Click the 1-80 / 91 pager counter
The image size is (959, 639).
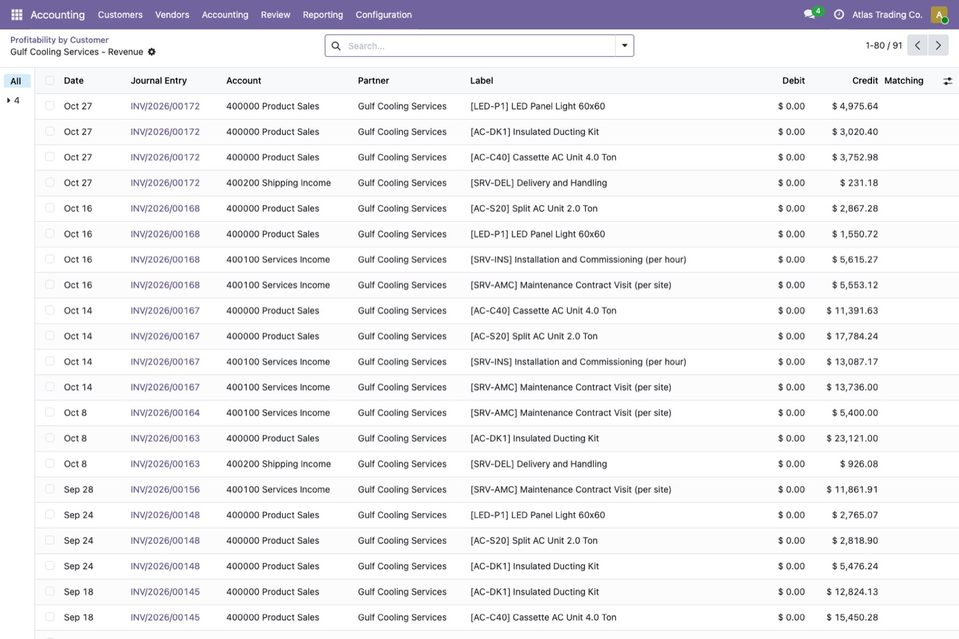(883, 46)
